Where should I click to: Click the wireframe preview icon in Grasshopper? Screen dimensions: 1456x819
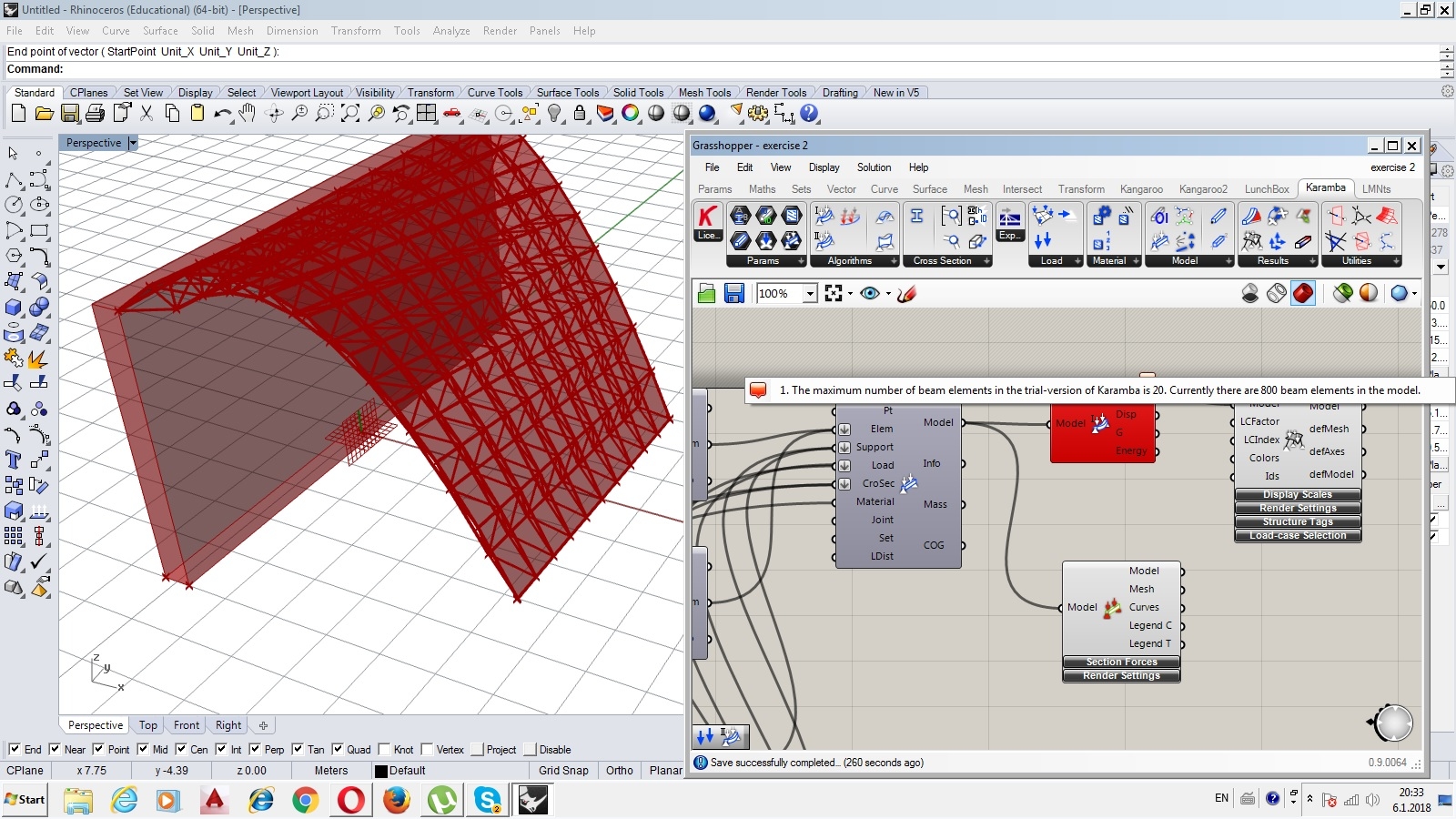(1277, 293)
